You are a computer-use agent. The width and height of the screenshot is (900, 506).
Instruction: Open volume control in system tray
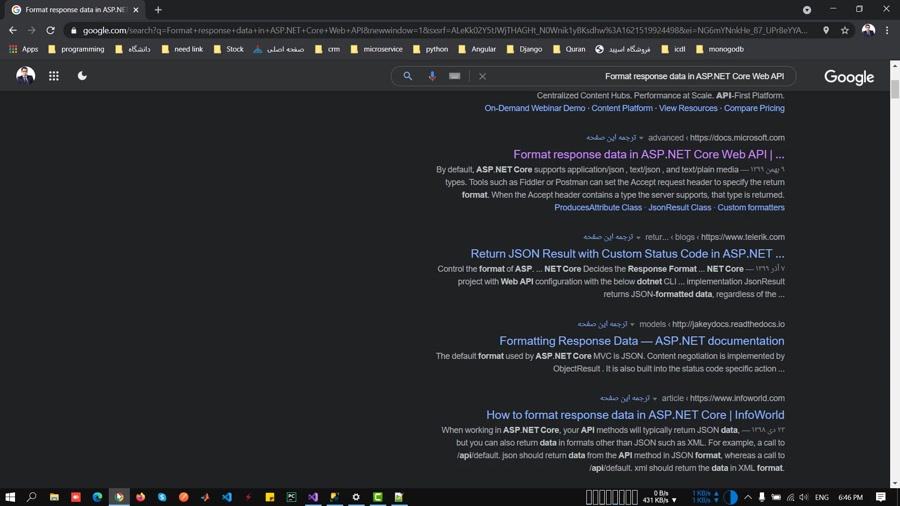pyautogui.click(x=804, y=497)
